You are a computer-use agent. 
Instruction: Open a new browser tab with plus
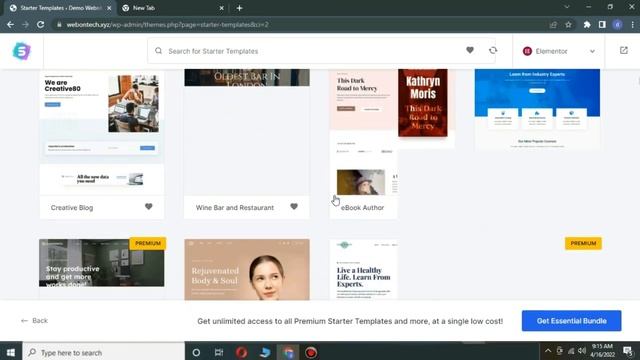click(240, 8)
